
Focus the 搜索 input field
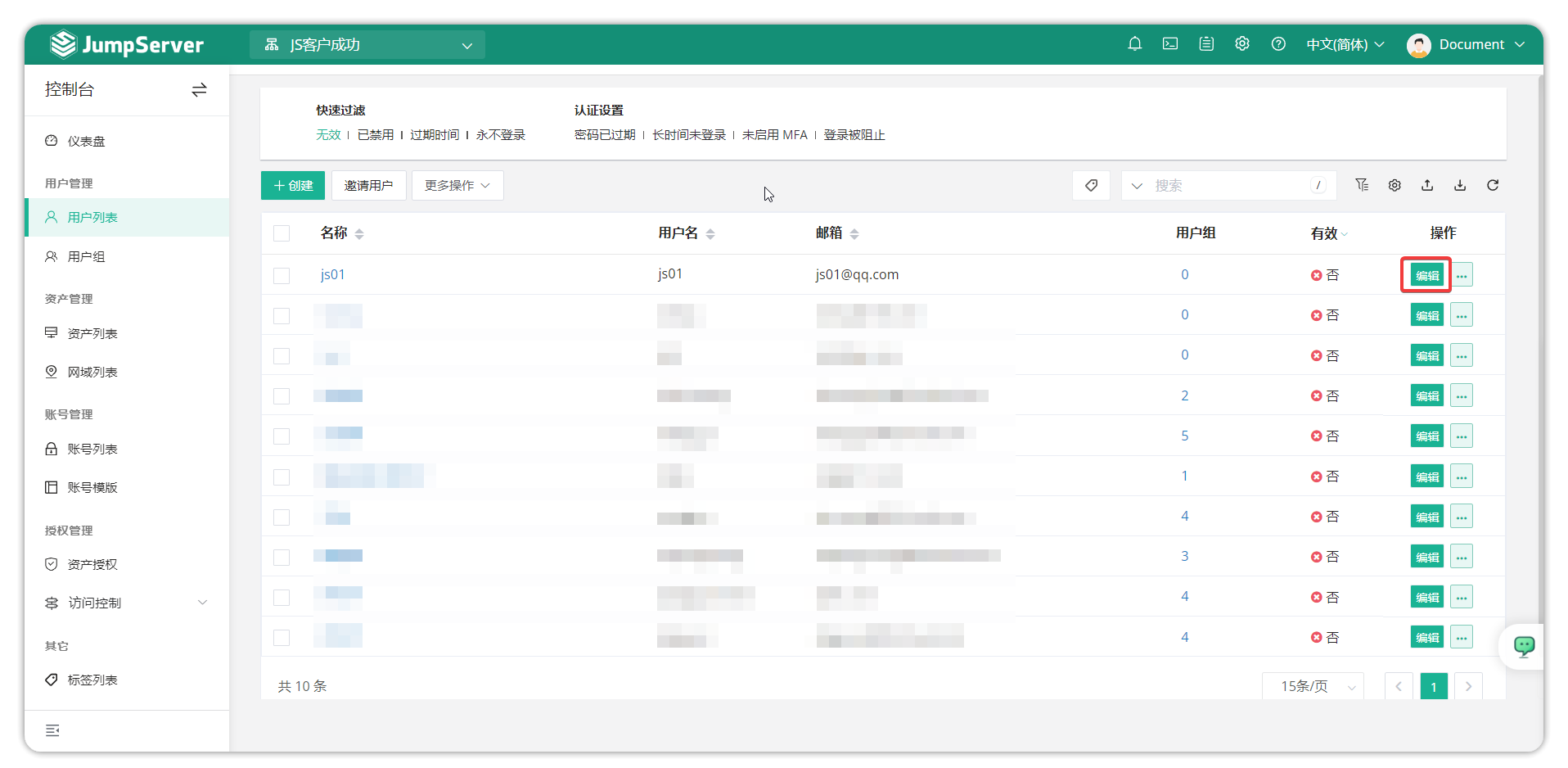click(1229, 186)
